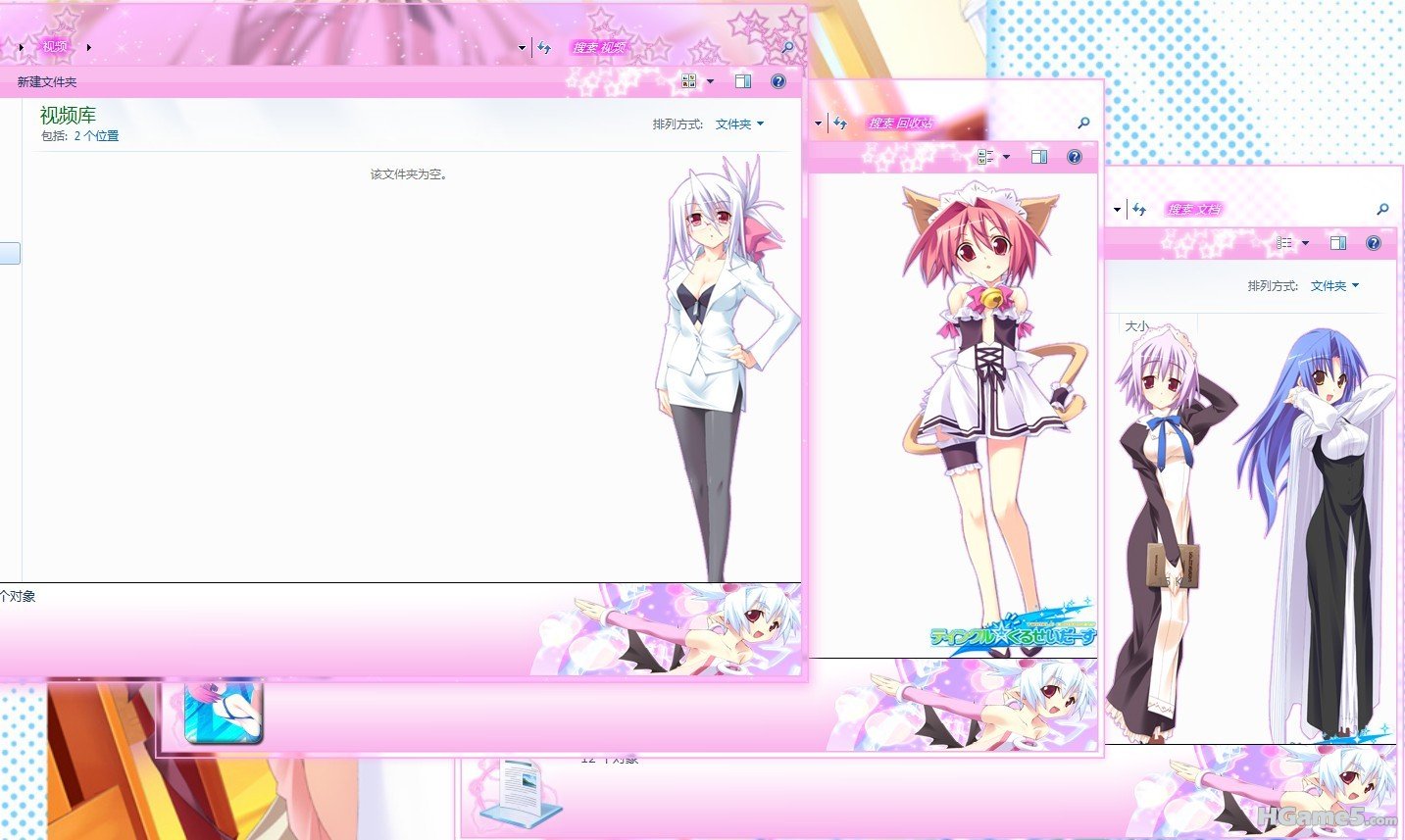Toggle preview pane in the Videos window

743,81
